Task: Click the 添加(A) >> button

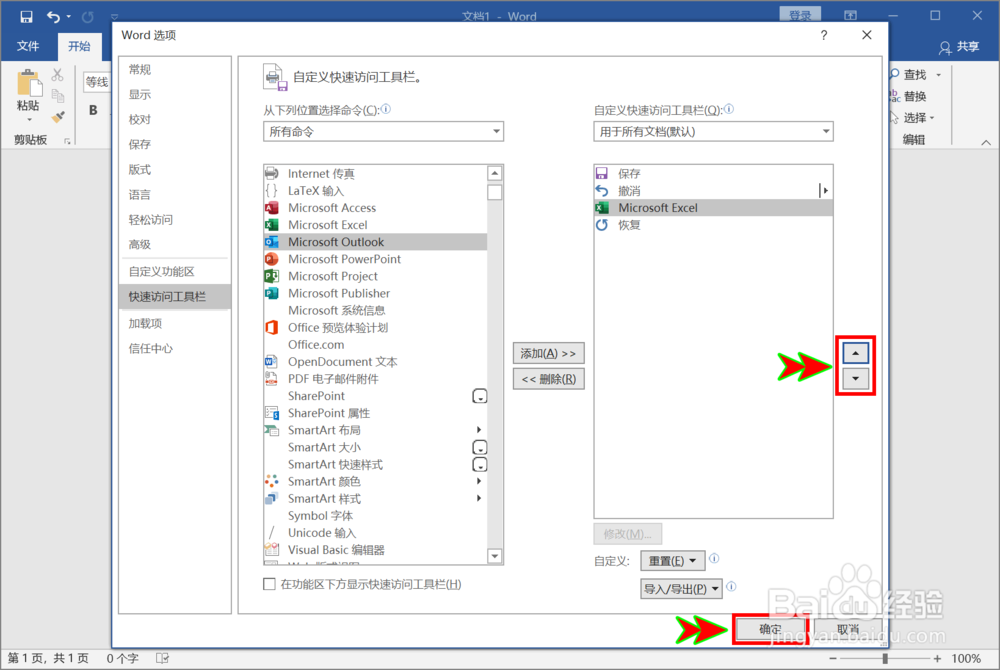Action: (548, 353)
